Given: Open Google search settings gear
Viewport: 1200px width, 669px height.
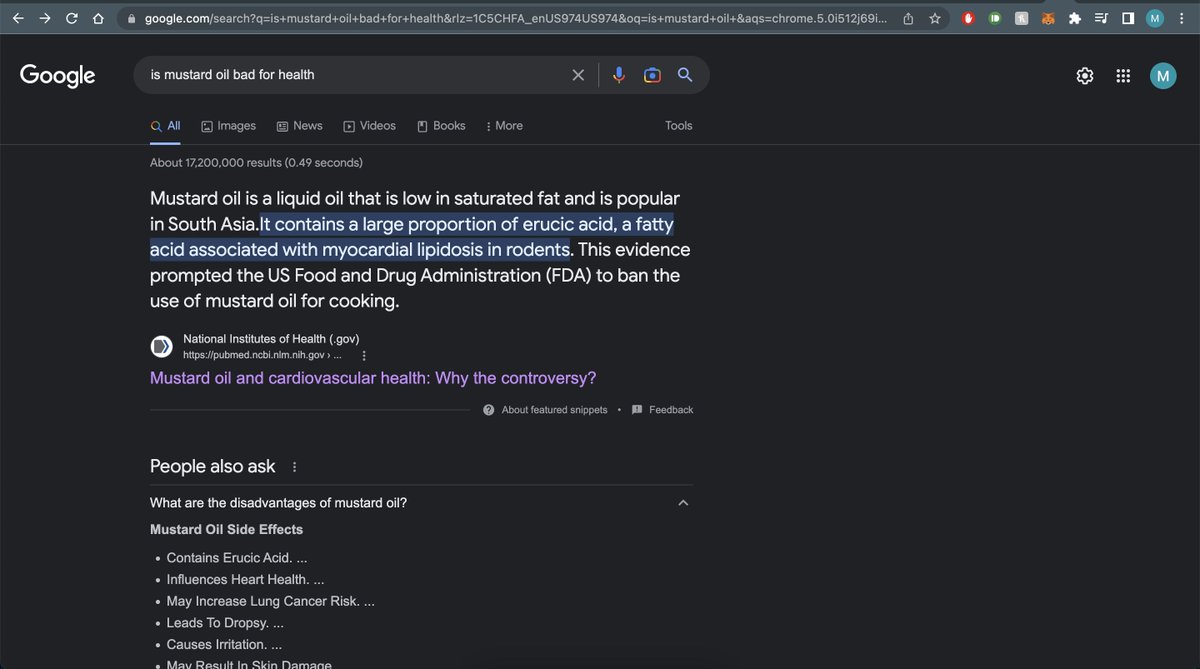Looking at the screenshot, I should tap(1085, 76).
